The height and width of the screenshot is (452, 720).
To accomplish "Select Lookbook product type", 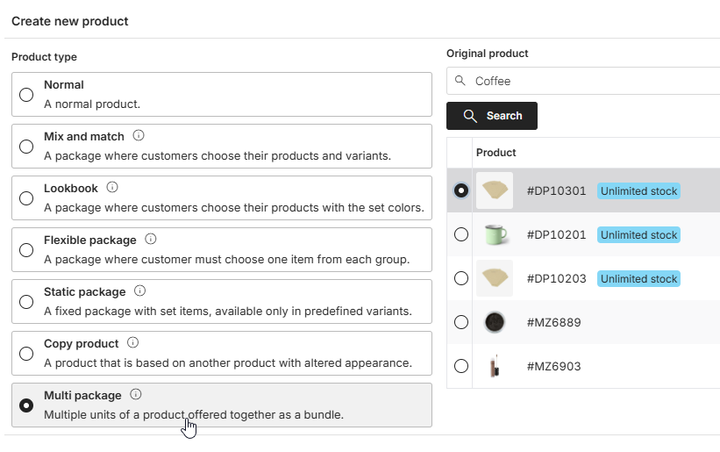I will (x=26, y=198).
